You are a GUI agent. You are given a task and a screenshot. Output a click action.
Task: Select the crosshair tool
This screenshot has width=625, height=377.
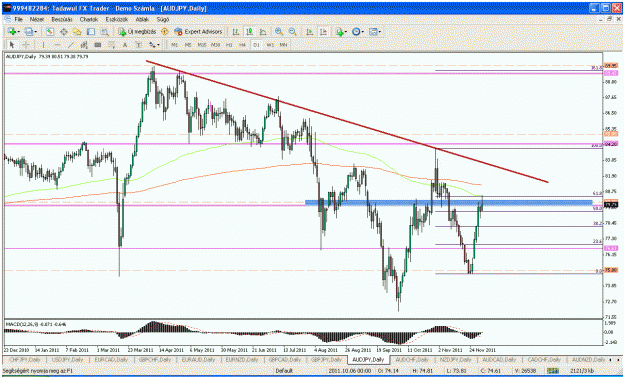click(x=26, y=45)
